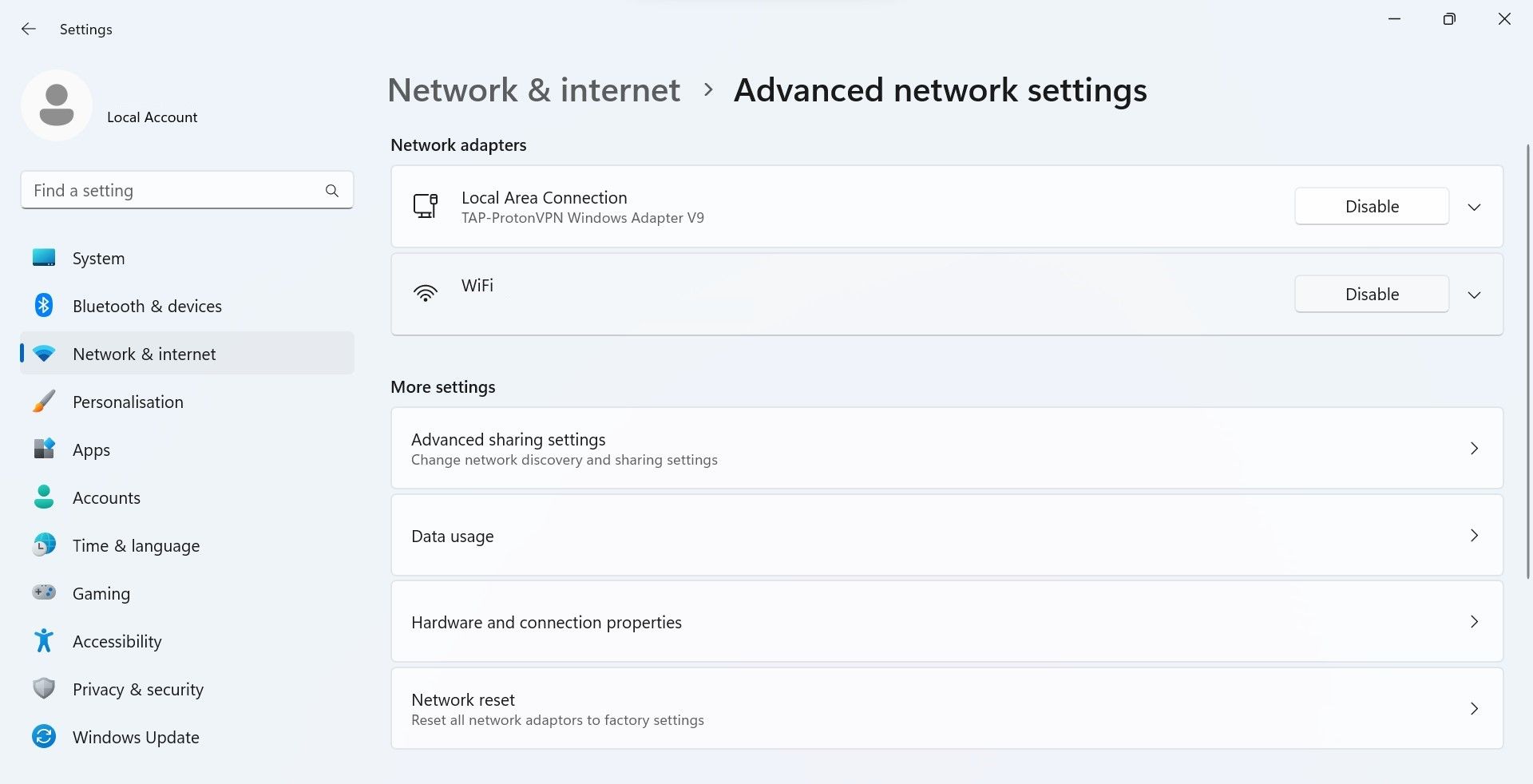This screenshot has width=1533, height=784.
Task: Click the Windows Update icon
Action: point(44,737)
